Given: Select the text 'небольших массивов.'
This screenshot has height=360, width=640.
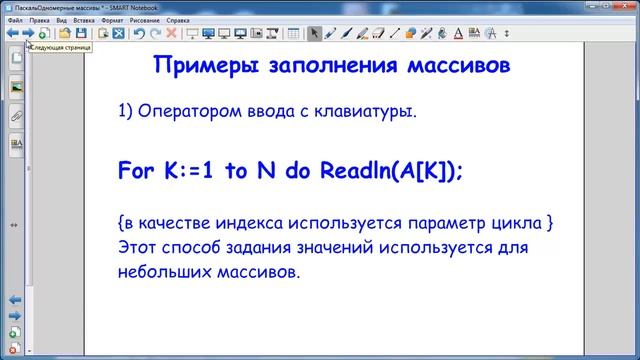Looking at the screenshot, I should pos(209,272).
